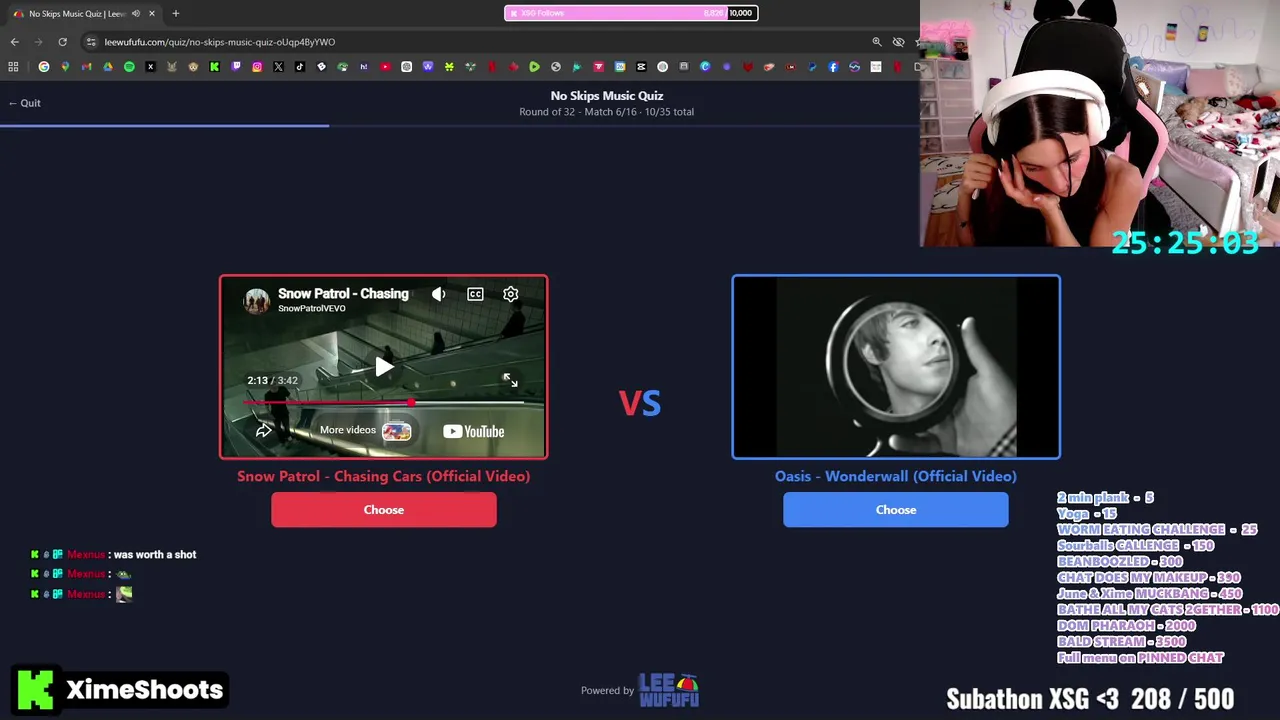Click the SnowPatrolVEVO channel avatar
The height and width of the screenshot is (720, 1280).
(257, 300)
